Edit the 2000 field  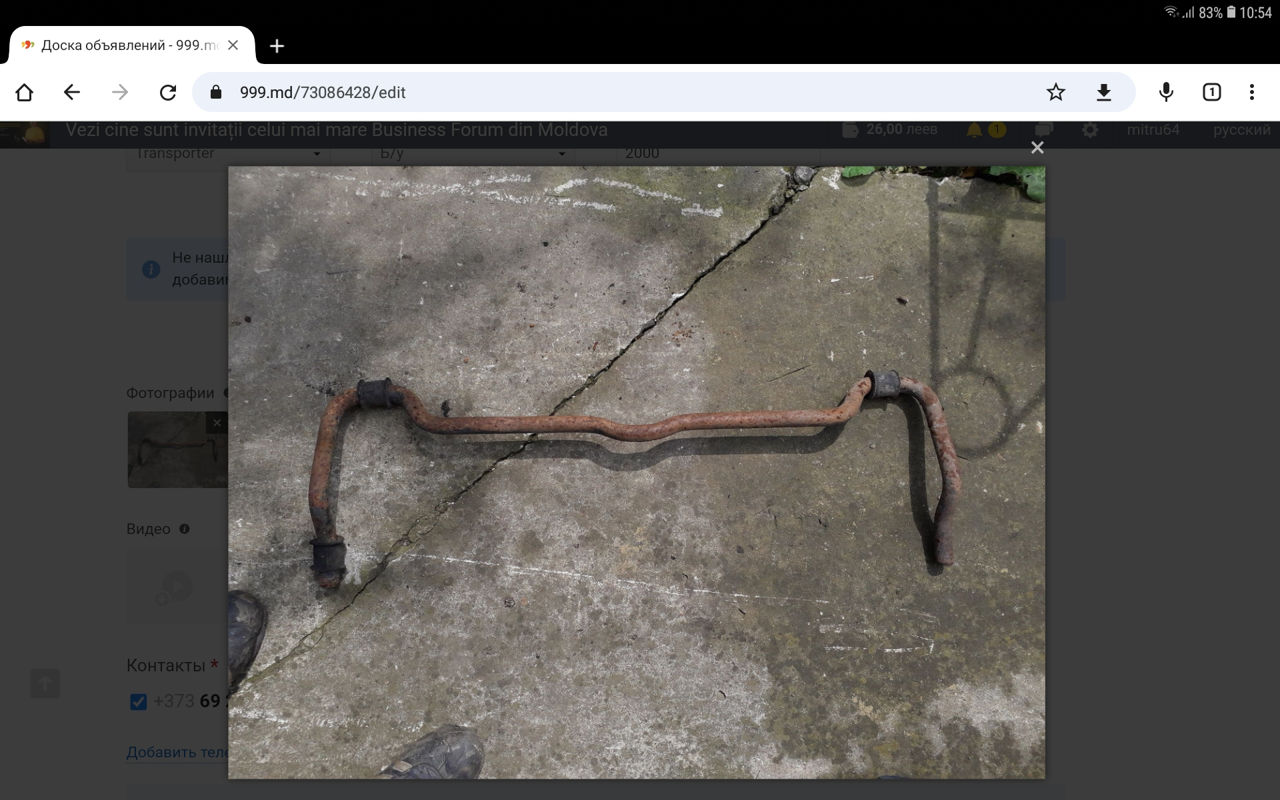point(718,154)
